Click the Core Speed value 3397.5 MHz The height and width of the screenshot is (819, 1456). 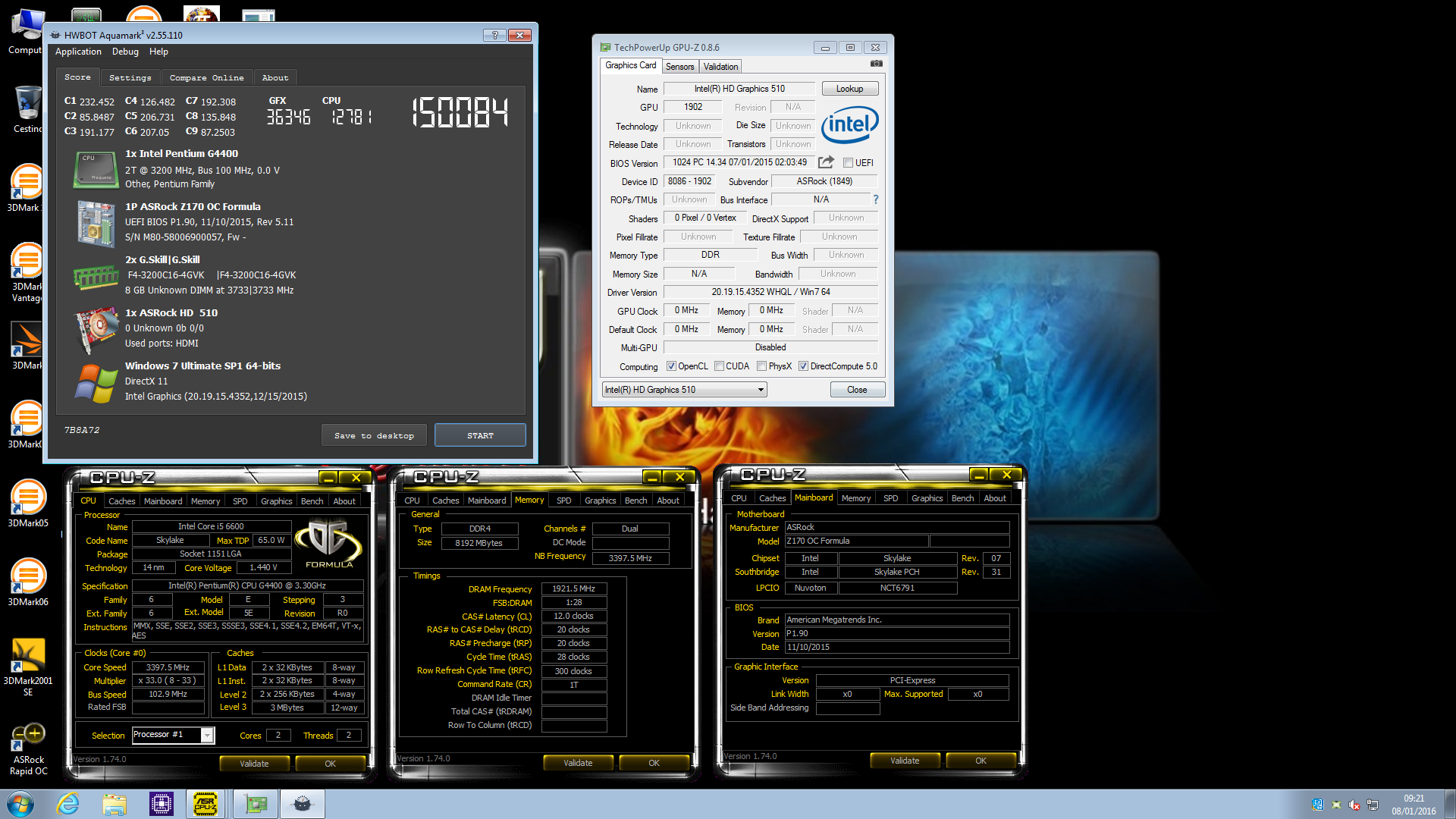click(x=168, y=667)
